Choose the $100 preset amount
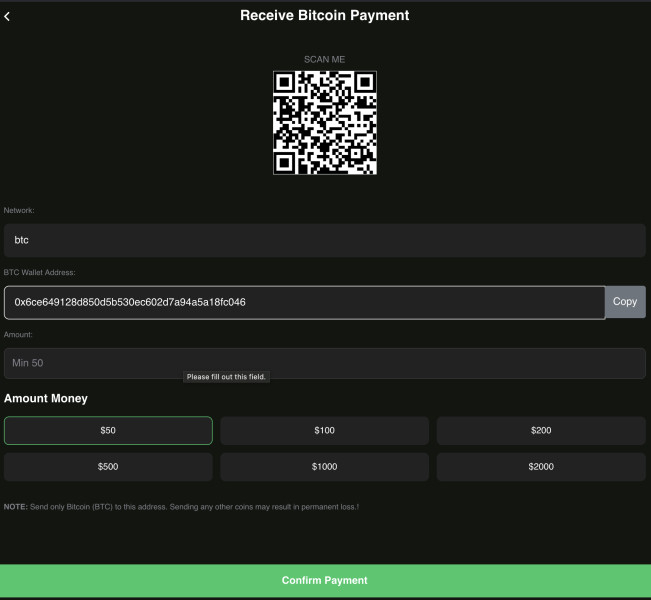The image size is (651, 600). coord(324,431)
